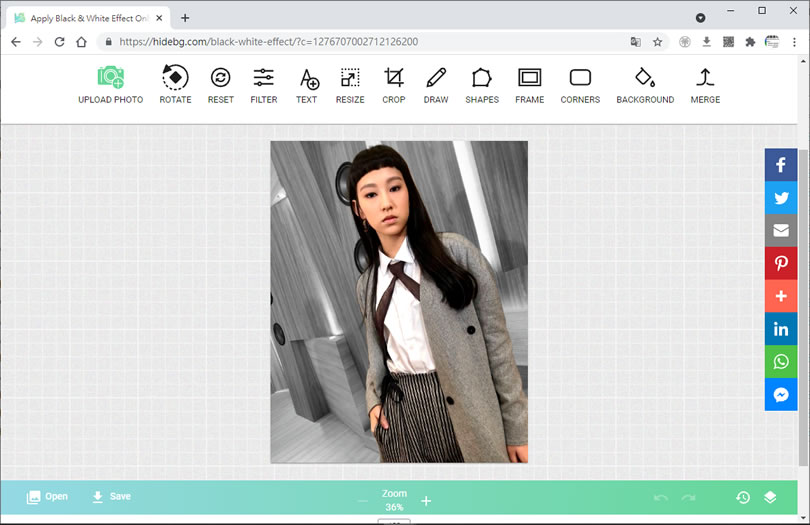The width and height of the screenshot is (810, 525).
Task: Select the Text tool
Action: tap(307, 85)
